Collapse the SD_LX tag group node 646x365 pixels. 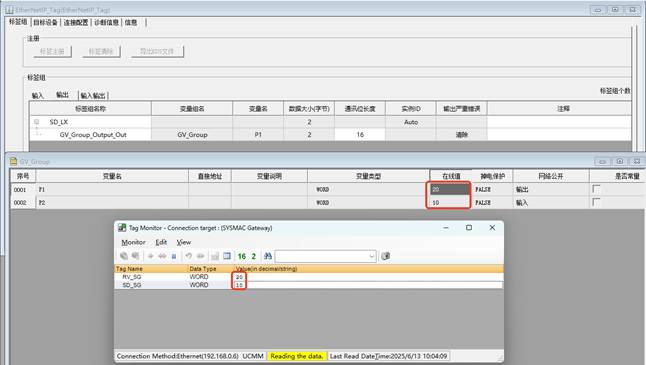(x=37, y=122)
